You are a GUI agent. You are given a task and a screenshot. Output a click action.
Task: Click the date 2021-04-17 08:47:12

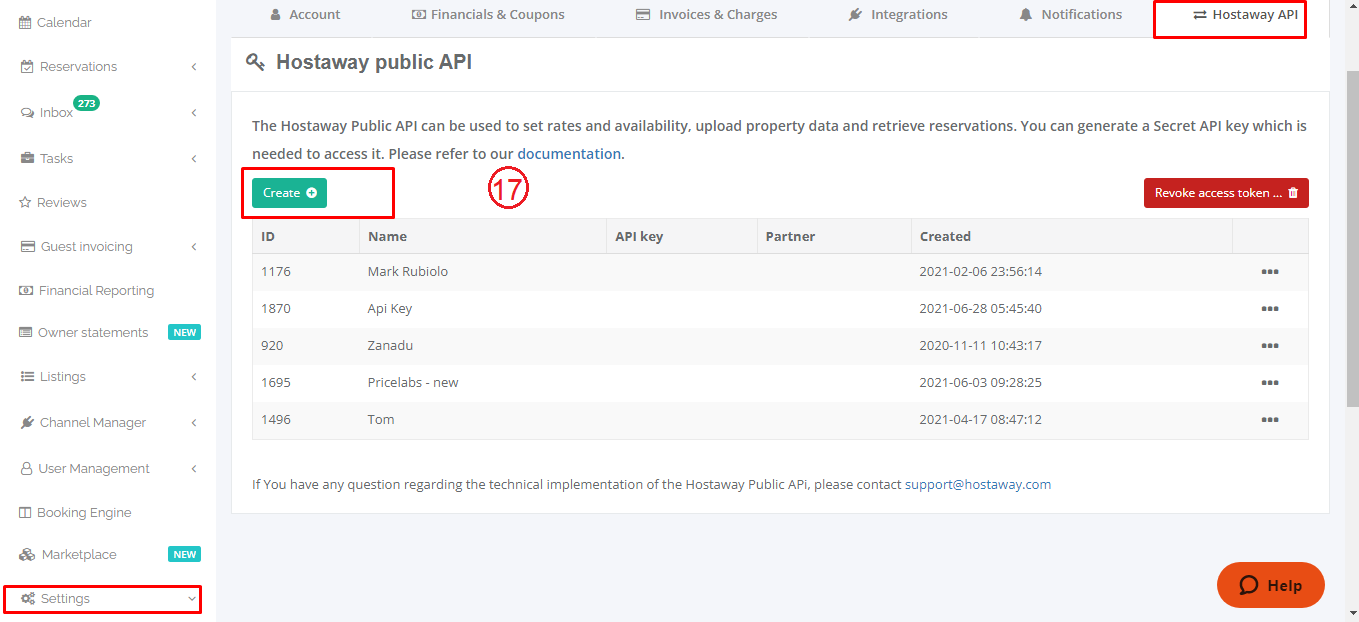[981, 419]
